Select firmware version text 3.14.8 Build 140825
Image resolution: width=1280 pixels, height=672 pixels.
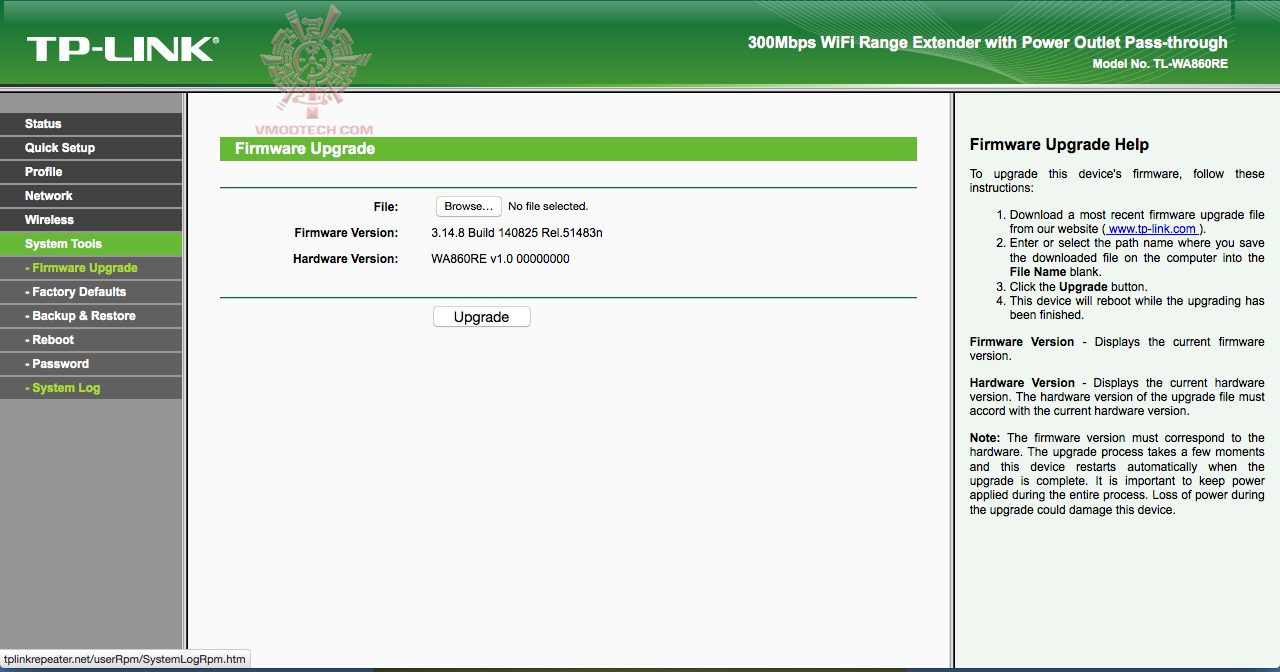pyautogui.click(x=517, y=233)
